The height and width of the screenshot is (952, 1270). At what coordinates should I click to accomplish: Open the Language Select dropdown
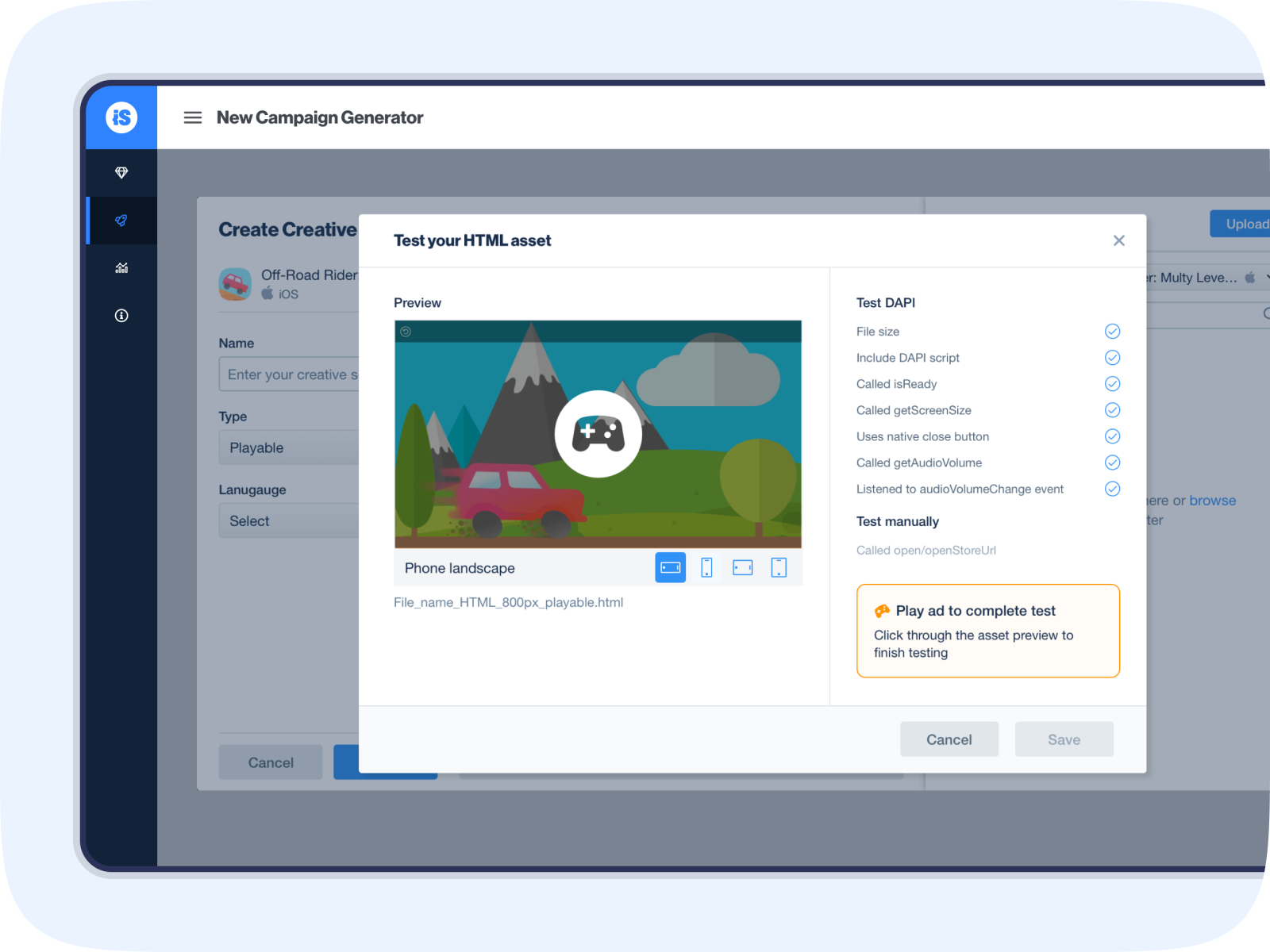tap(289, 521)
